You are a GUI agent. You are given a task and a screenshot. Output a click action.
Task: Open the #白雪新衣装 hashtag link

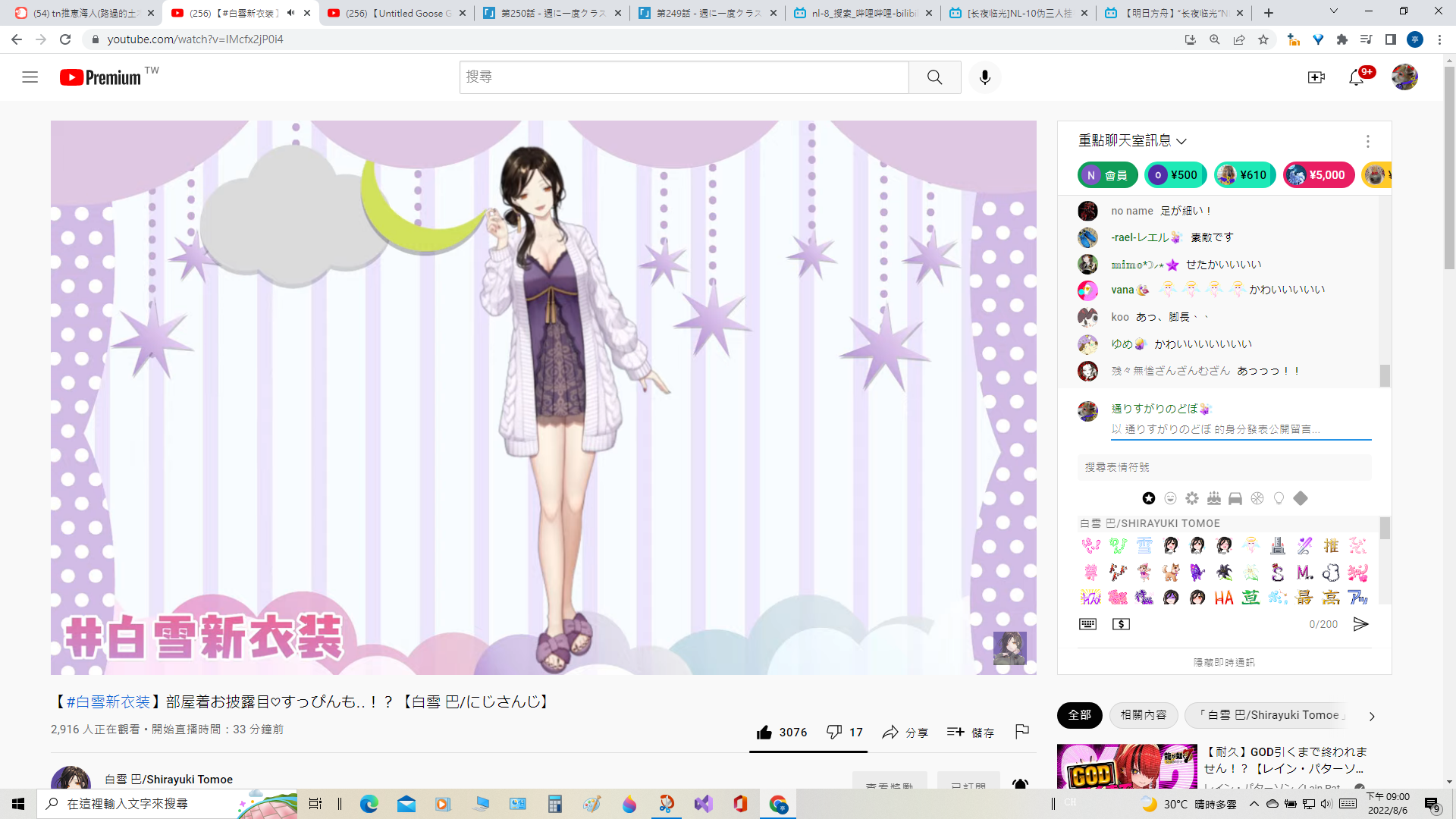(108, 702)
